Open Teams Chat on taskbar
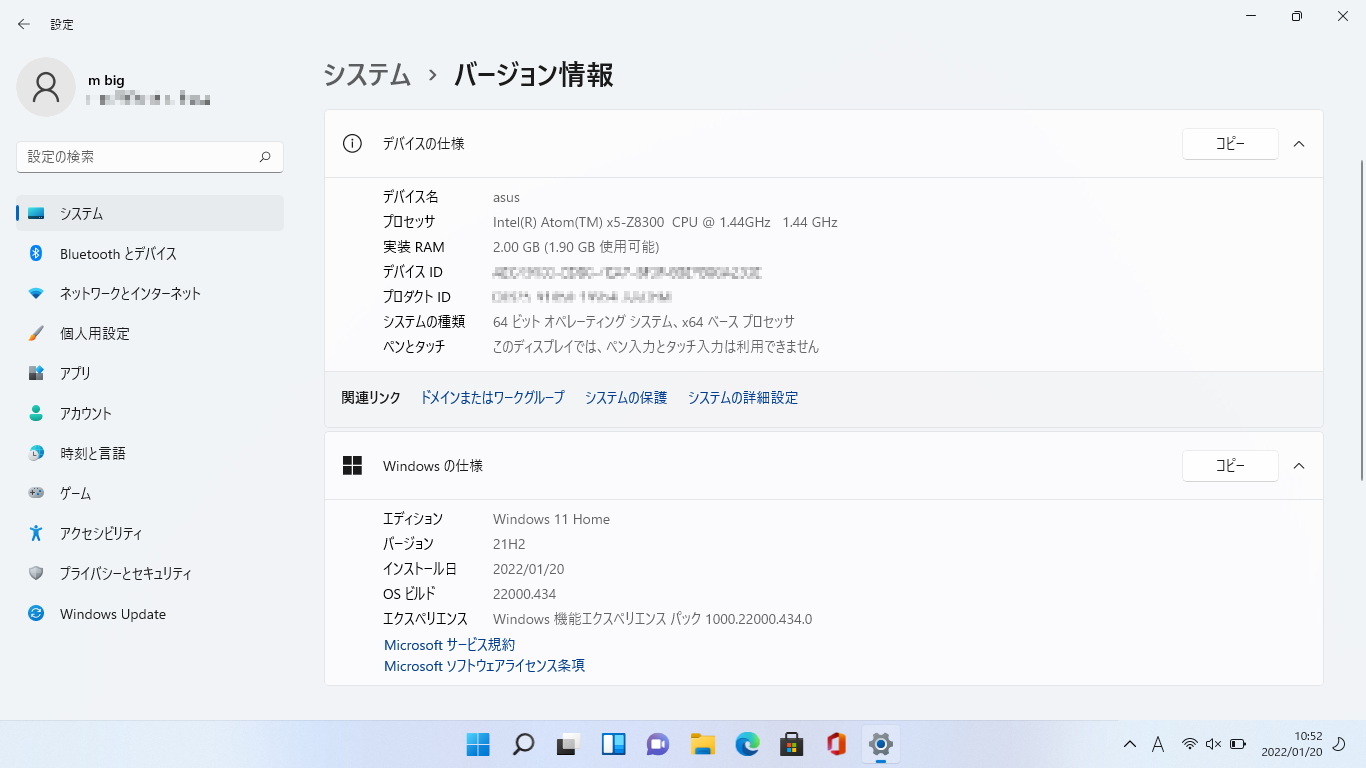1366x768 pixels. (x=657, y=744)
